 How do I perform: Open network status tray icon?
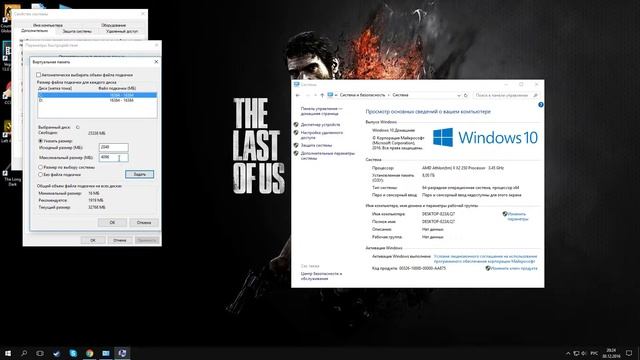click(576, 353)
